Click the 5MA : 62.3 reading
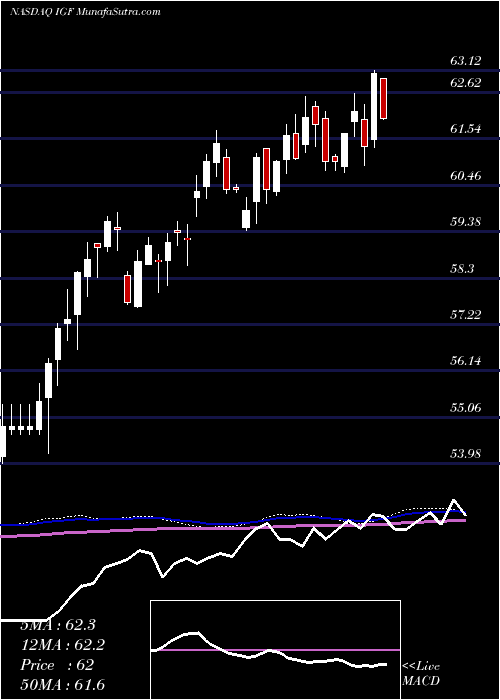The image size is (500, 700). [58, 625]
